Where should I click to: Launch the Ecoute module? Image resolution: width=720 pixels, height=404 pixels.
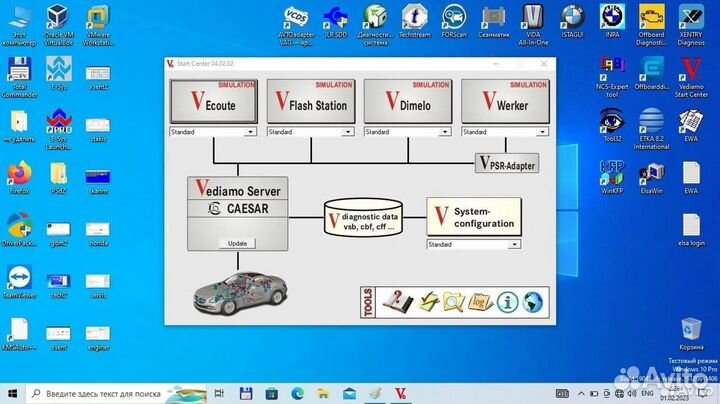pyautogui.click(x=213, y=102)
